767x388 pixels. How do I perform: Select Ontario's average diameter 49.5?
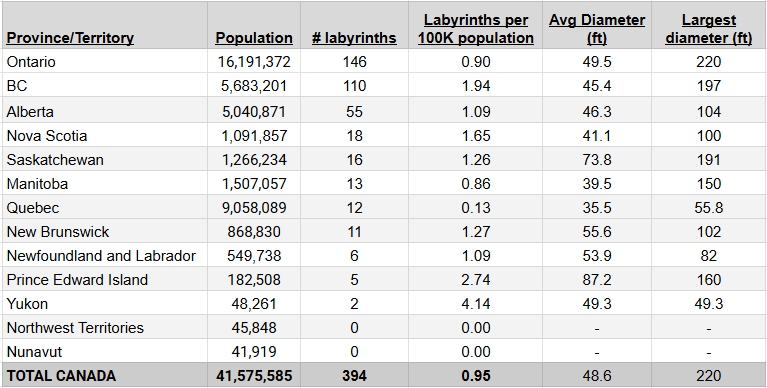(x=597, y=62)
